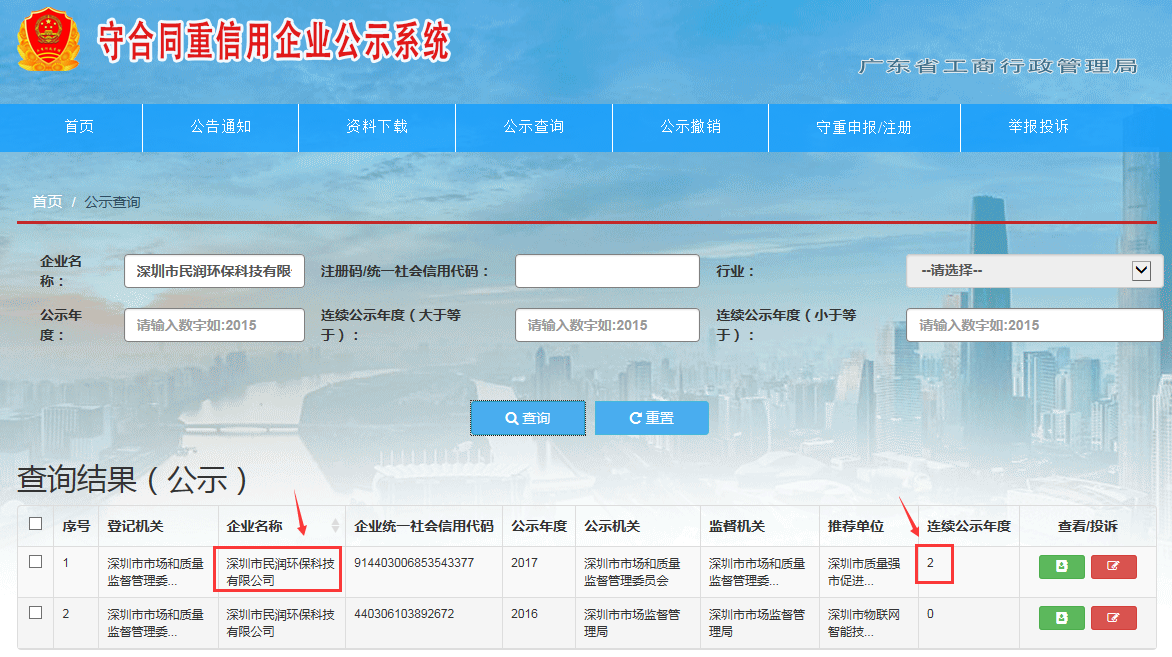The image size is (1172, 657).
Task: Click 首页 breadcrumb link
Action: tap(47, 202)
